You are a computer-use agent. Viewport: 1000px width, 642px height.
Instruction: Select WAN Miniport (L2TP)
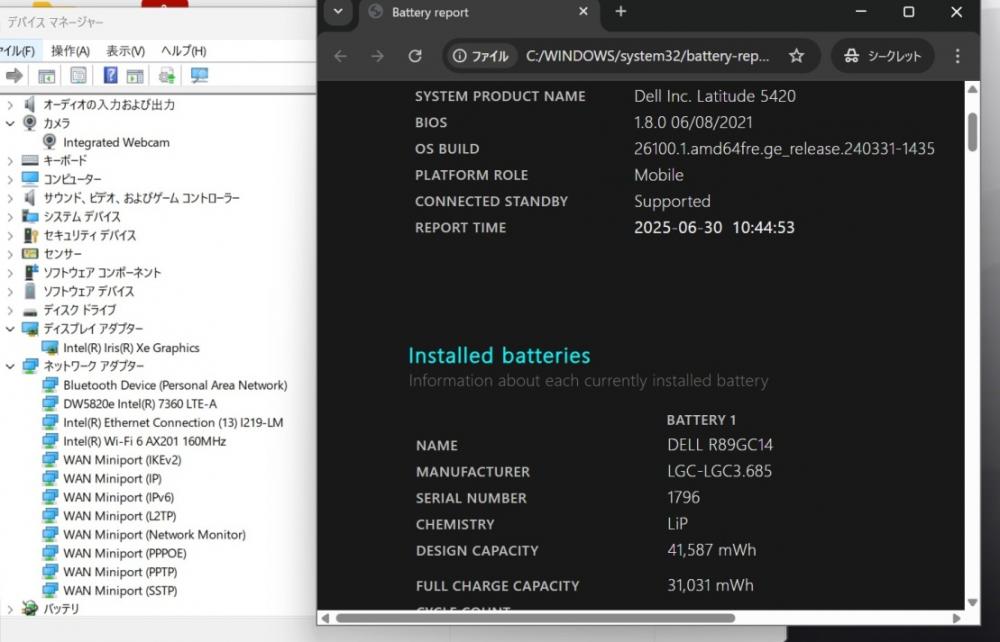119,516
